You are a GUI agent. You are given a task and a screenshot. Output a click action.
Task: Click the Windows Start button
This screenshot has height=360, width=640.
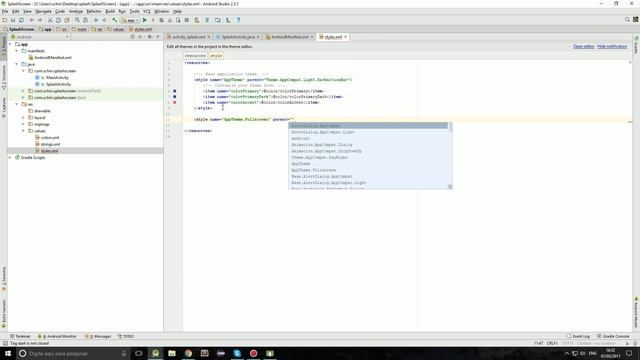[x=8, y=353]
